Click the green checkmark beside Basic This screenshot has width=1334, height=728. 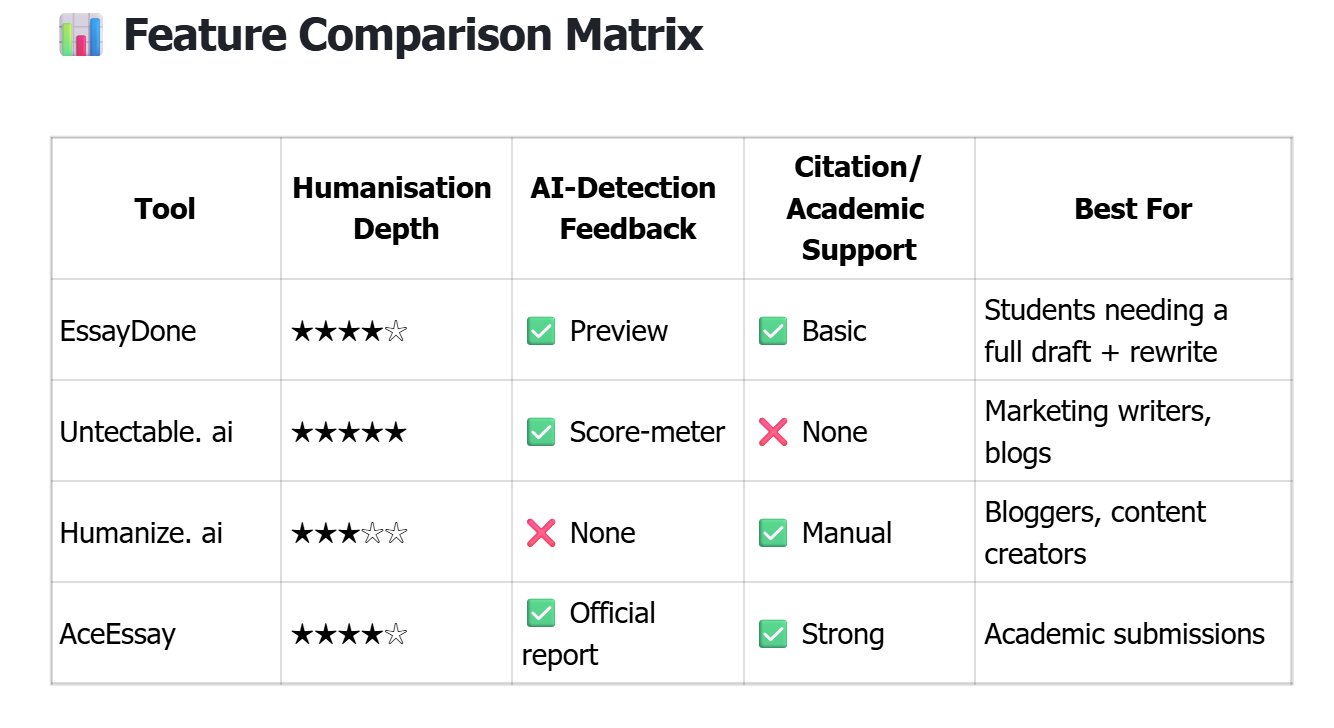[773, 331]
